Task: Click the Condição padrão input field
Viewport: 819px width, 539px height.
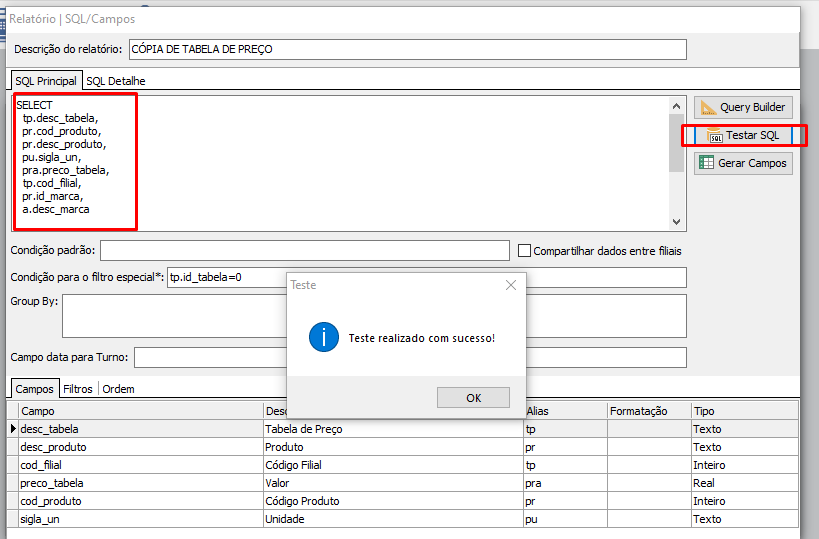Action: coord(305,250)
